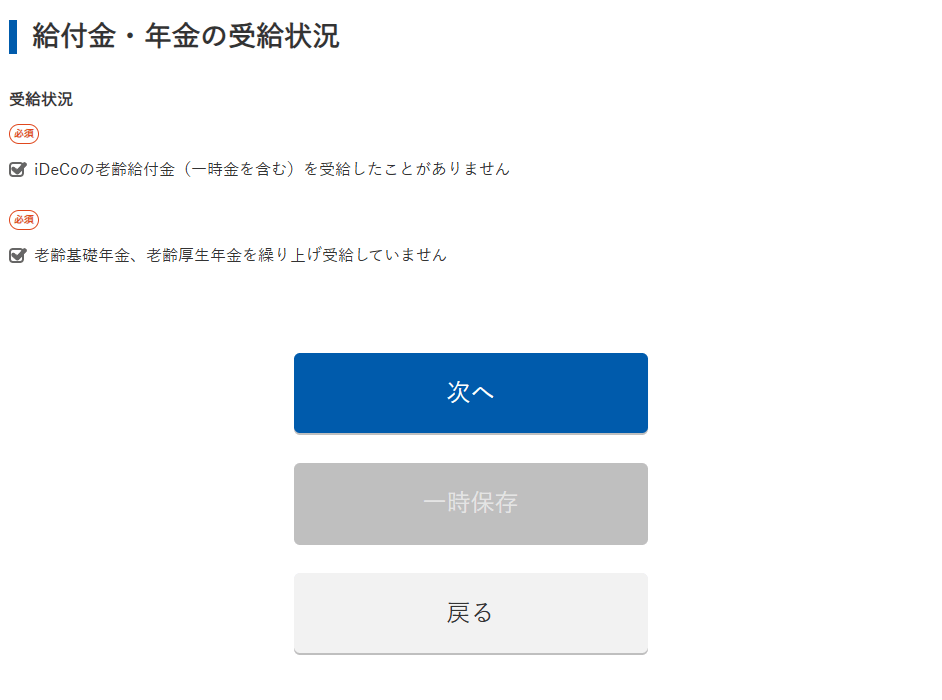Click 年金の受給状況 portion of heading

(x=242, y=37)
